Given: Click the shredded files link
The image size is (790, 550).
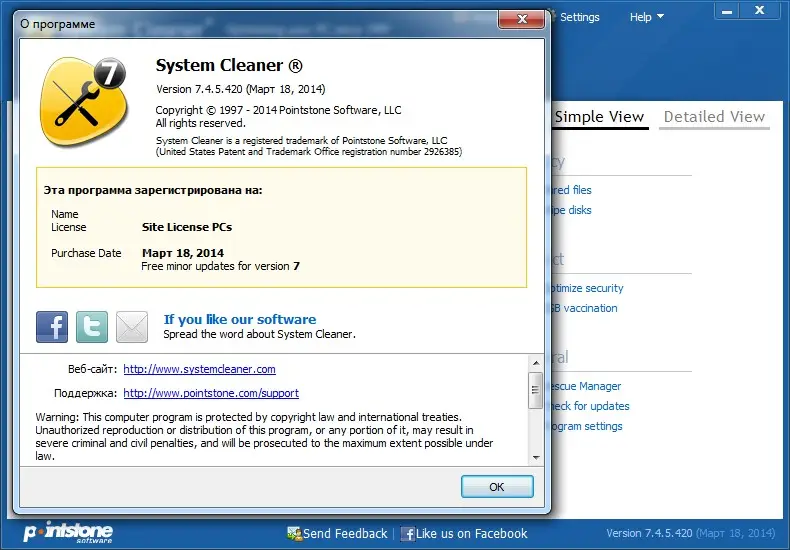Looking at the screenshot, I should point(570,190).
